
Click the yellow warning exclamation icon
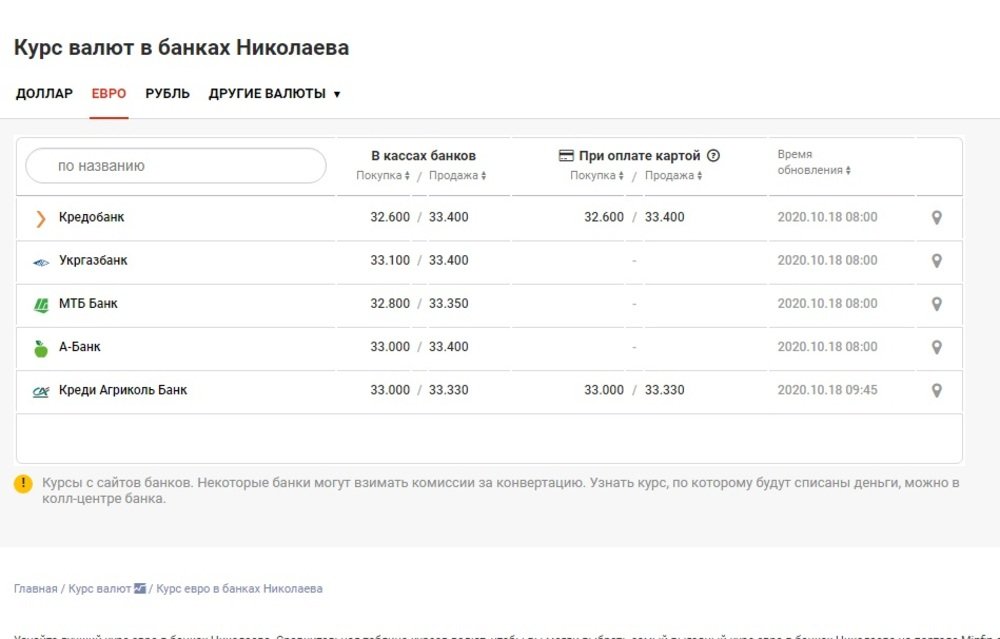pyautogui.click(x=23, y=483)
